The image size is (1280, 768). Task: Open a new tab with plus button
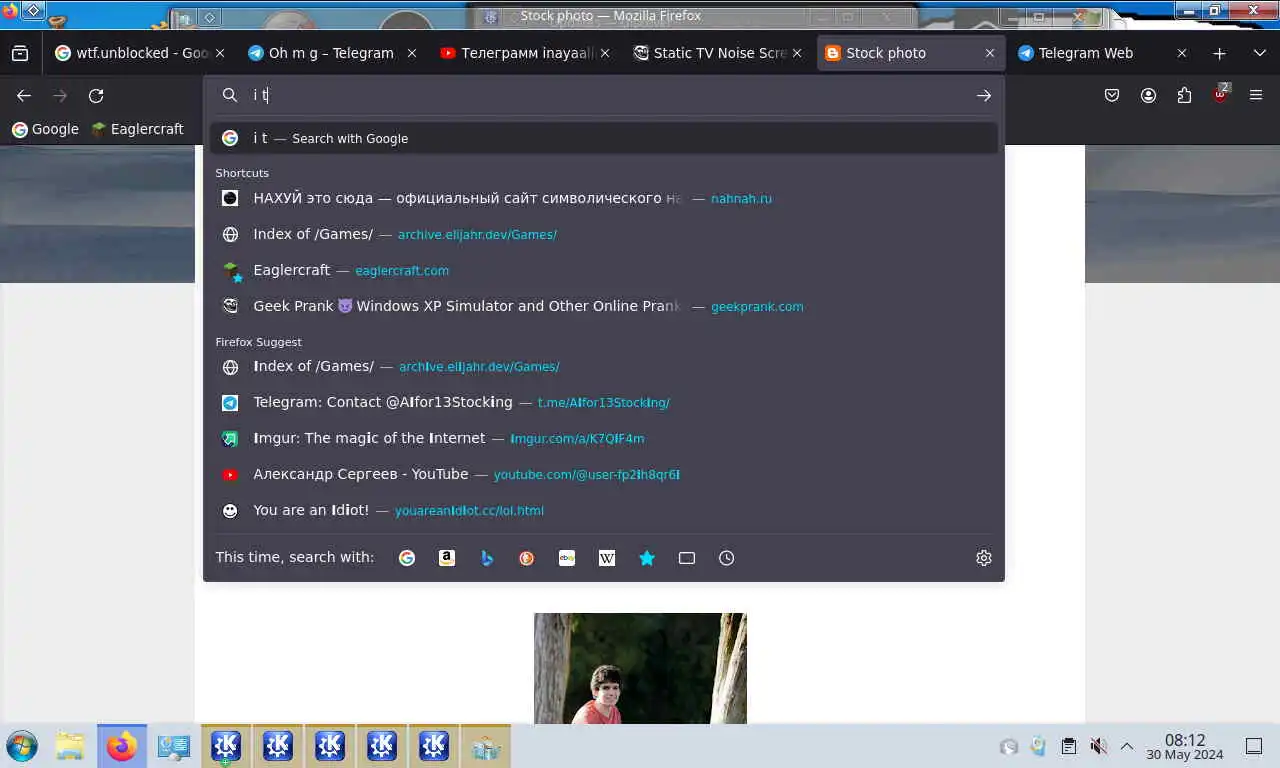1219,53
